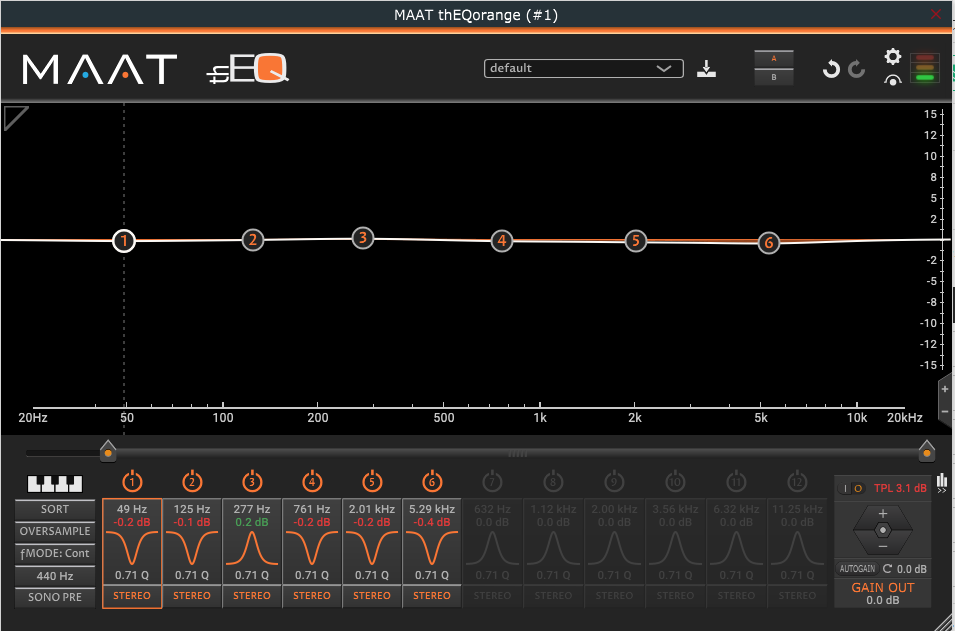Toggle the OVERSAMPLE button
The image size is (955, 631).
pos(55,531)
